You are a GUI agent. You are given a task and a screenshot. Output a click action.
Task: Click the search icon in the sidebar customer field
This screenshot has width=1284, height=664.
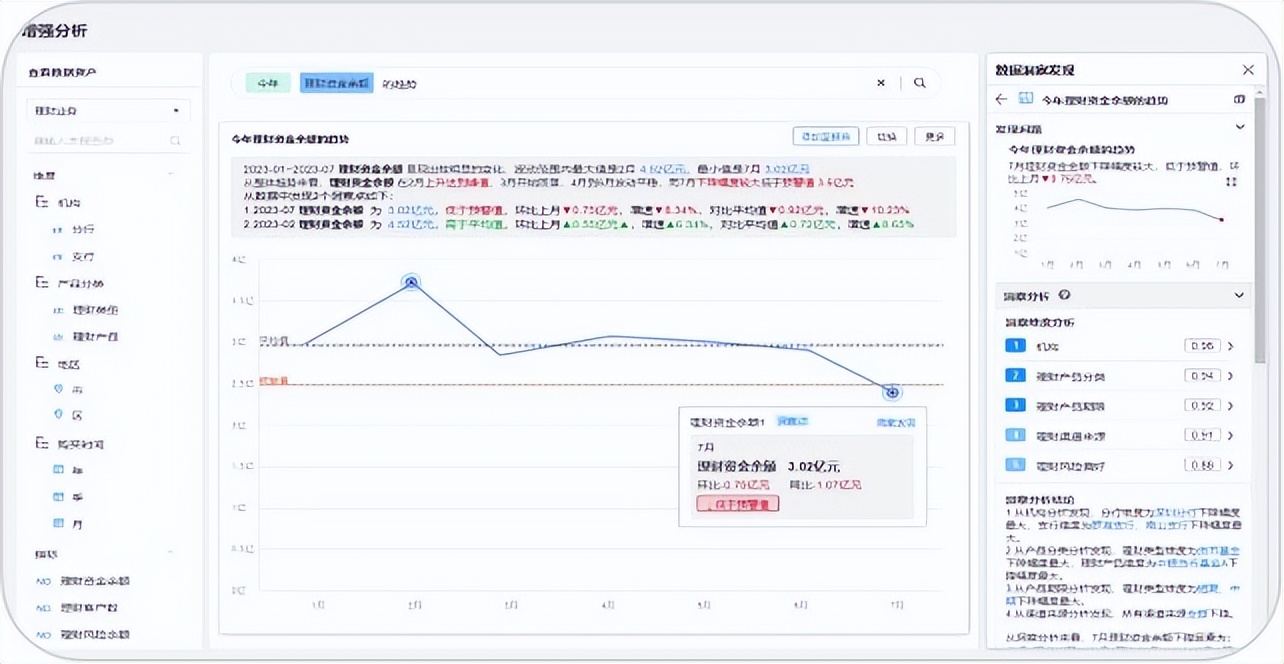pos(175,141)
